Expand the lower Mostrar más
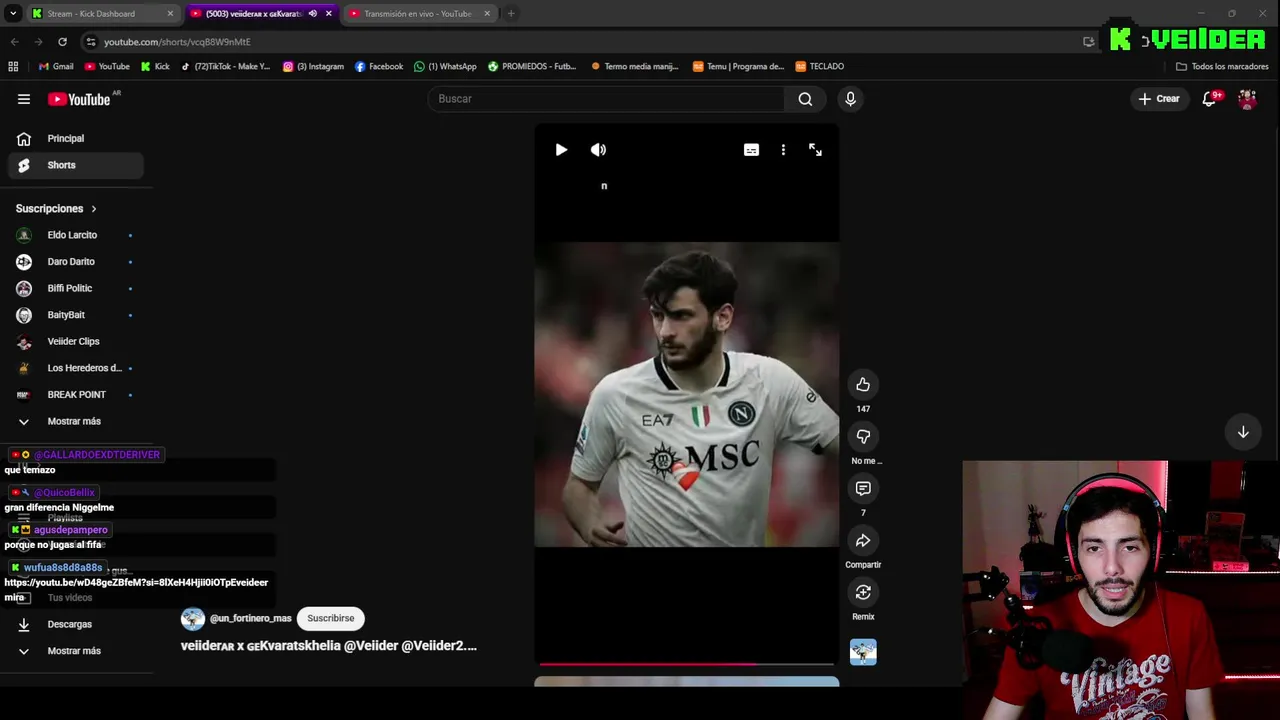This screenshot has height=720, width=1280. point(76,651)
